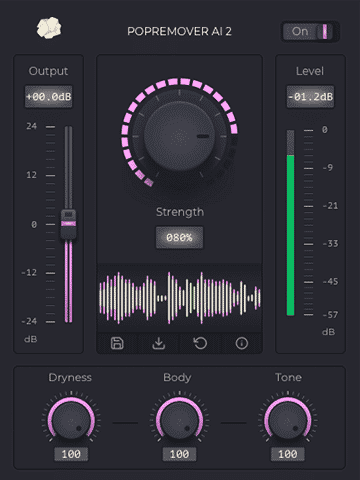Viewport: 360px width, 480px height.
Task: Select the Strength 080% value field
Action: pyautogui.click(x=179, y=237)
